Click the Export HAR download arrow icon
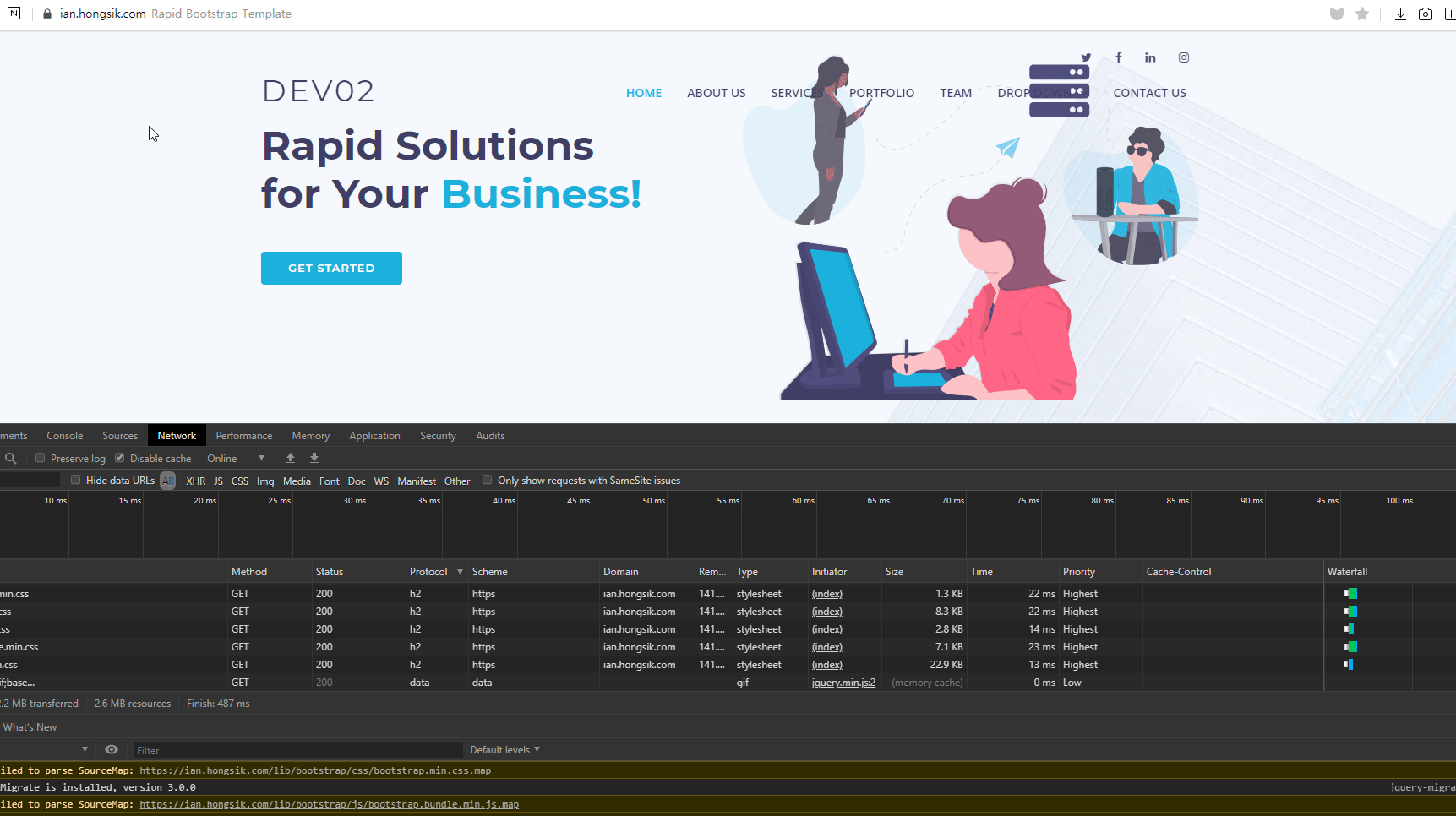The width and height of the screenshot is (1456, 816). [314, 458]
